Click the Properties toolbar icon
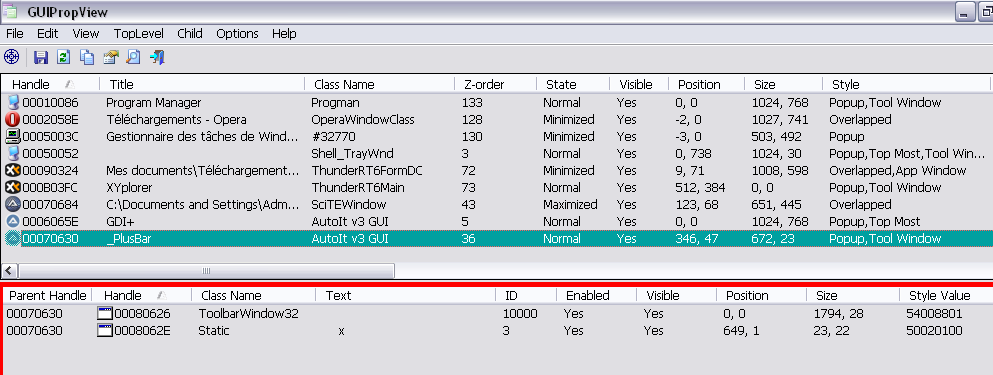 [110, 58]
